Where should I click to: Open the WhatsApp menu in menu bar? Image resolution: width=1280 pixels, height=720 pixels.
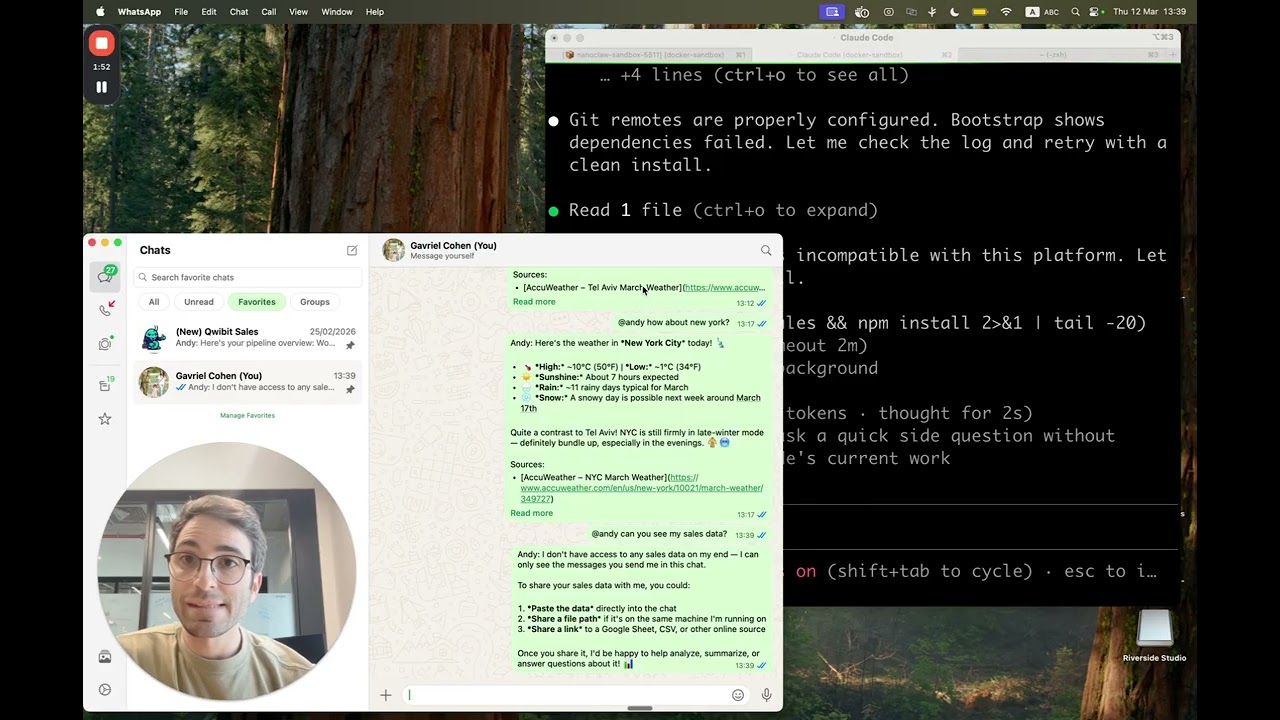point(139,12)
